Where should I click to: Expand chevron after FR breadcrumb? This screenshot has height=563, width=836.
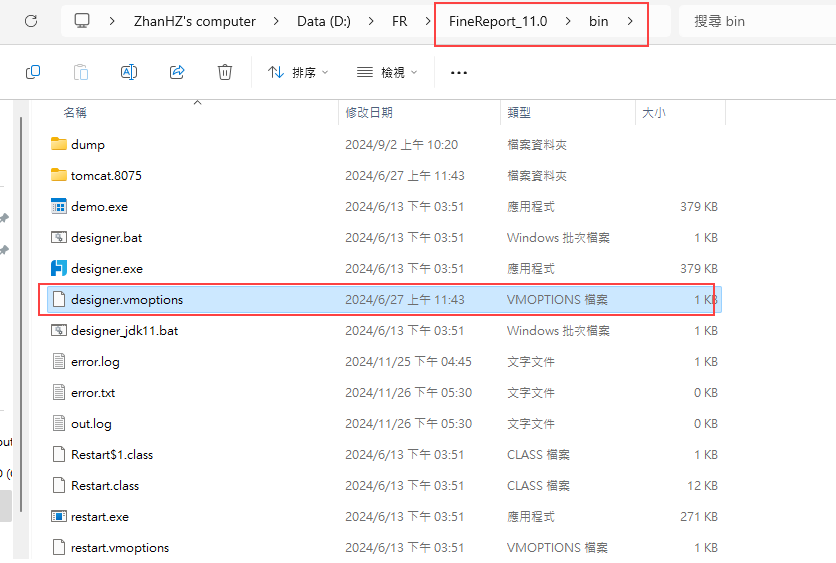[428, 21]
